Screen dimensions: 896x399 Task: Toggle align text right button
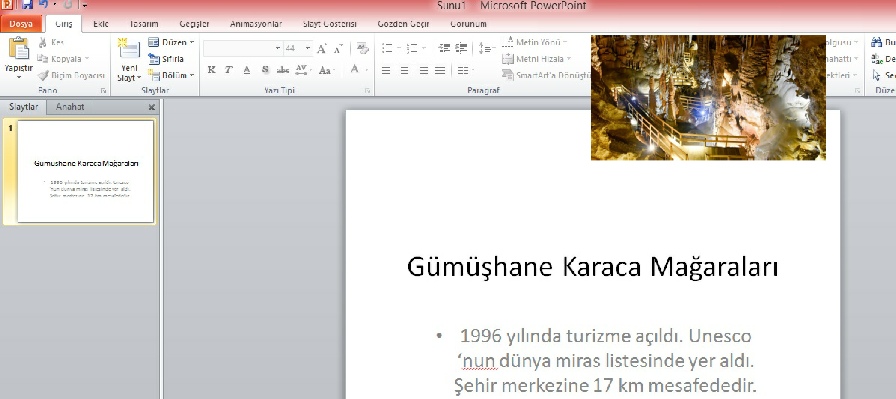(x=423, y=70)
